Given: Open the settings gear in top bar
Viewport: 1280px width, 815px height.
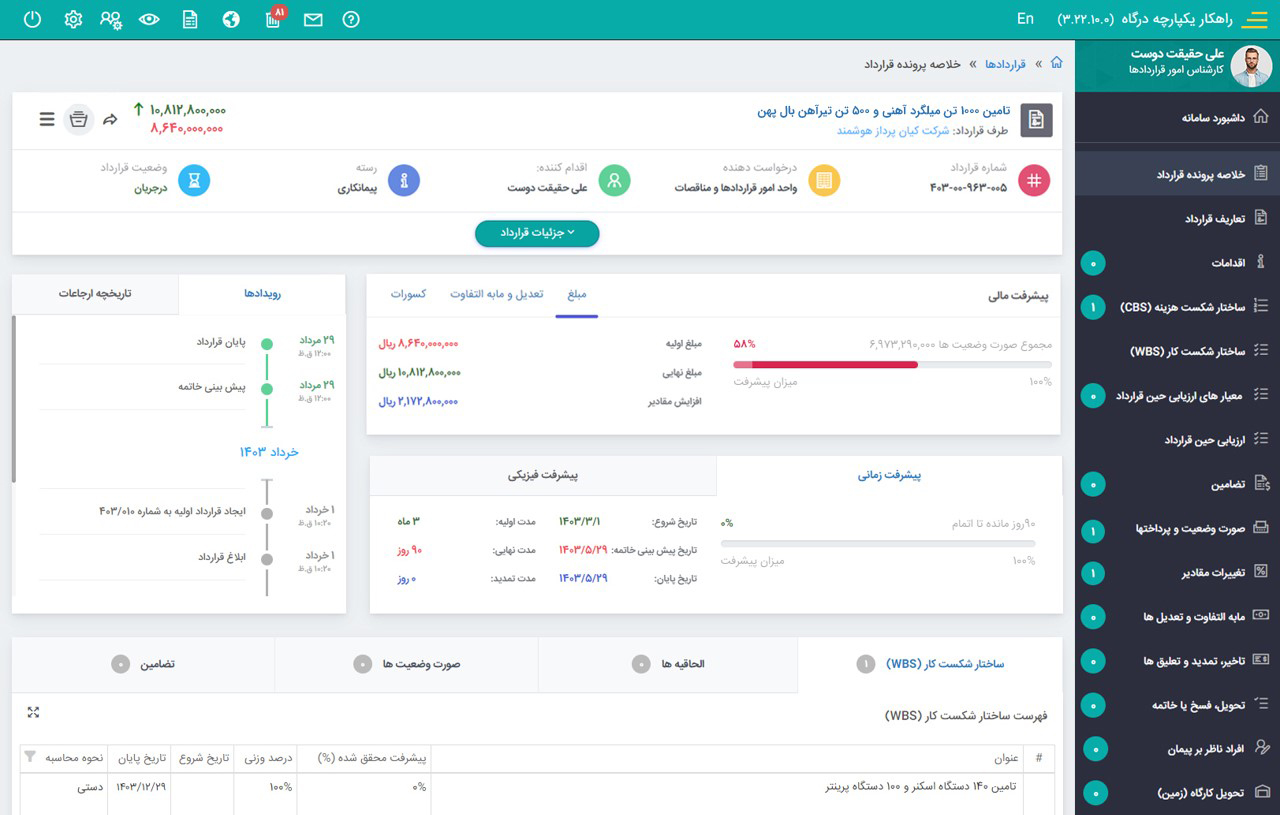Looking at the screenshot, I should (73, 19).
